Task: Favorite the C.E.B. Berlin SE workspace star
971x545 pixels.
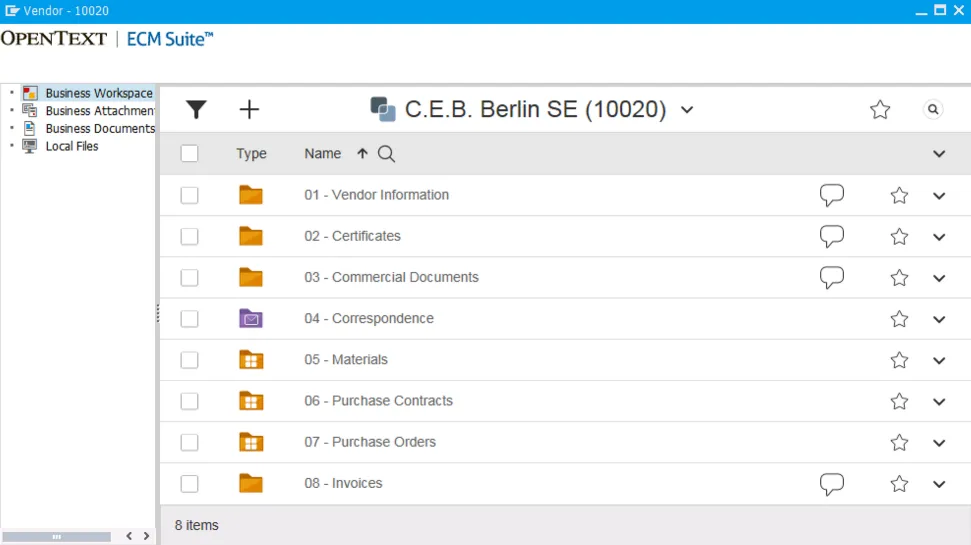Action: click(880, 110)
